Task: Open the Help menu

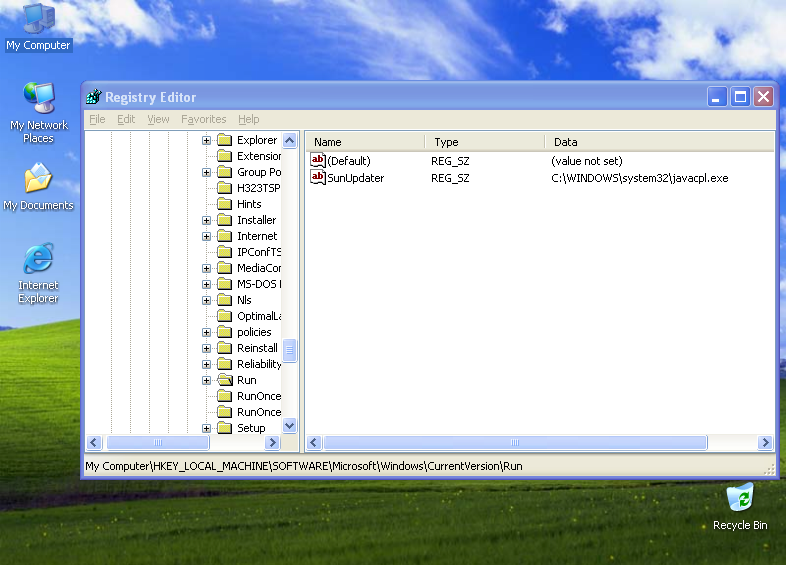Action: pyautogui.click(x=249, y=119)
